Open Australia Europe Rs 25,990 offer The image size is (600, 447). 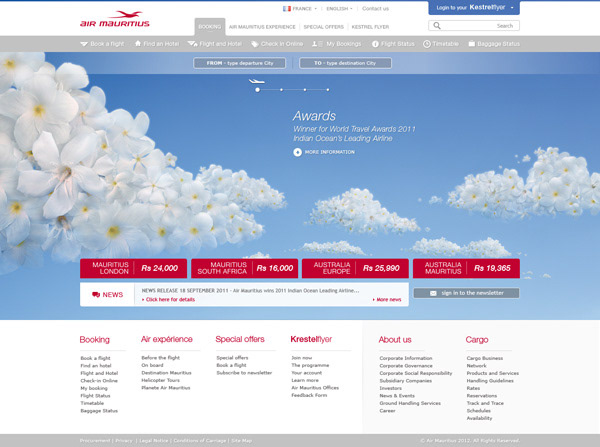point(355,268)
